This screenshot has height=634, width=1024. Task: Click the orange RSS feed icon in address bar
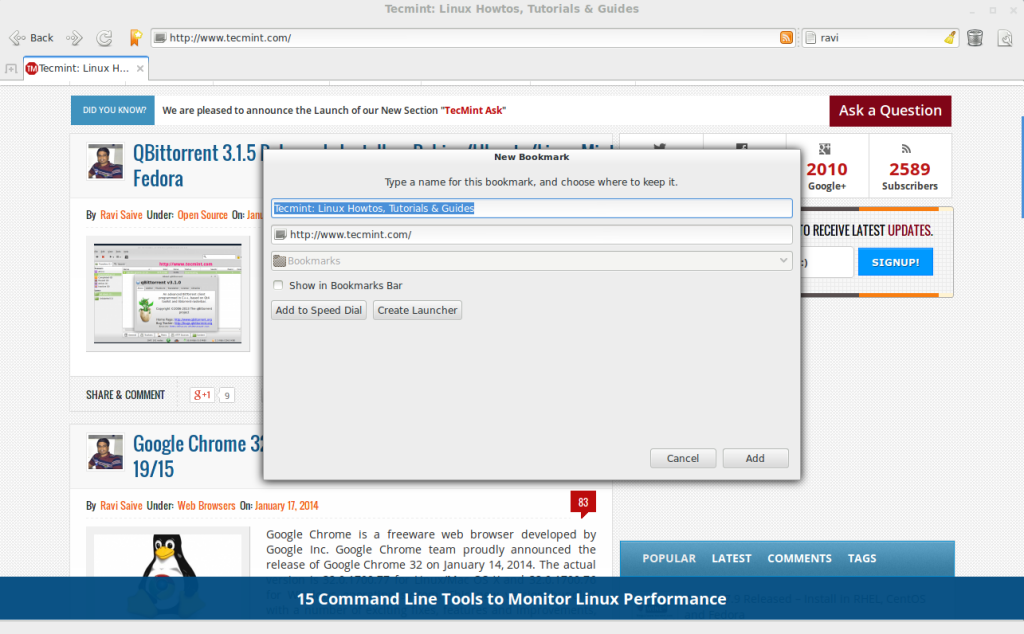(x=786, y=38)
